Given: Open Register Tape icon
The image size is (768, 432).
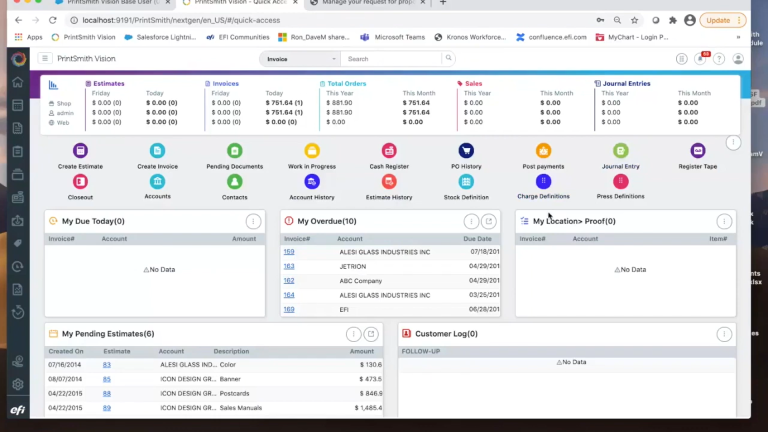Looking at the screenshot, I should pos(697,151).
